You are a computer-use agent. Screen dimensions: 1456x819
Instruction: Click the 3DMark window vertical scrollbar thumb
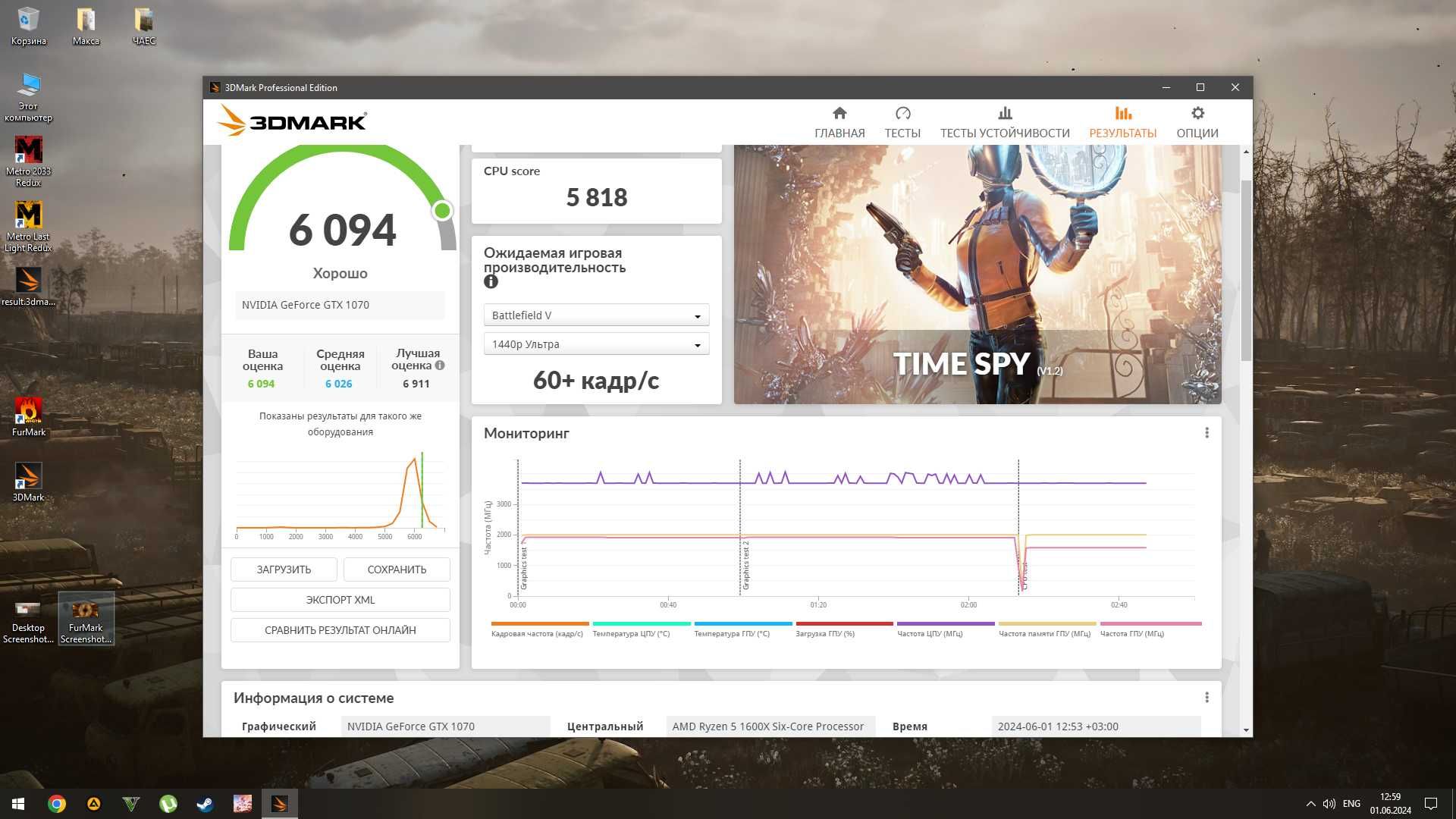coord(1246,269)
